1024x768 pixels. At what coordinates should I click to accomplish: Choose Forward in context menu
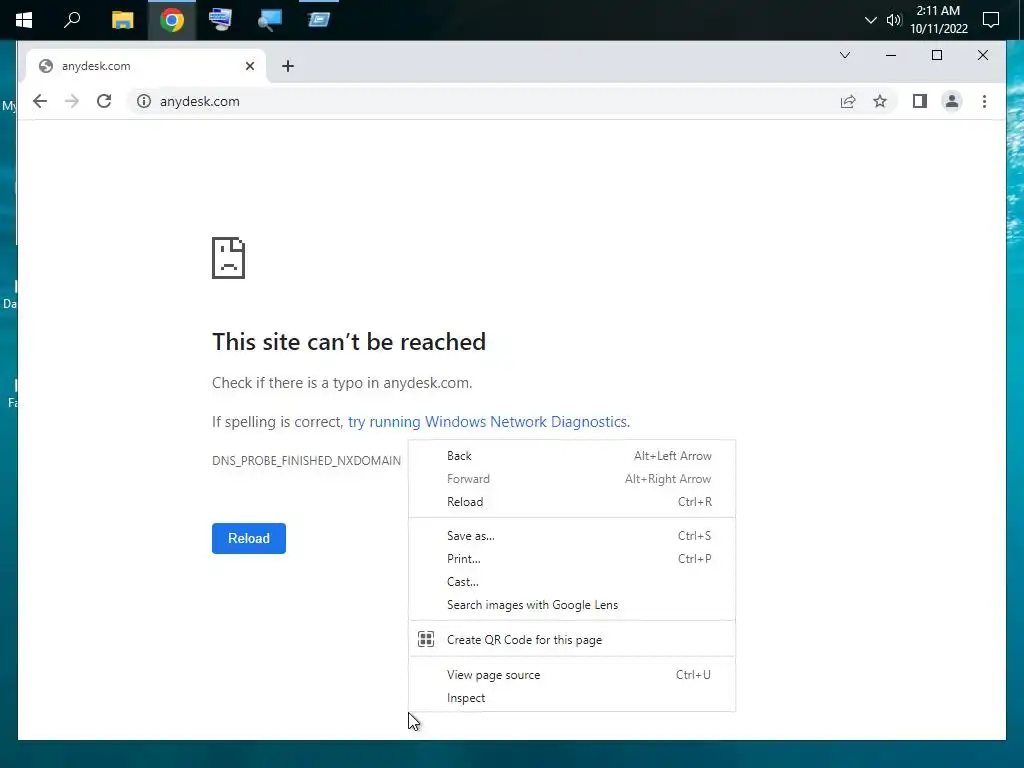[571, 479]
